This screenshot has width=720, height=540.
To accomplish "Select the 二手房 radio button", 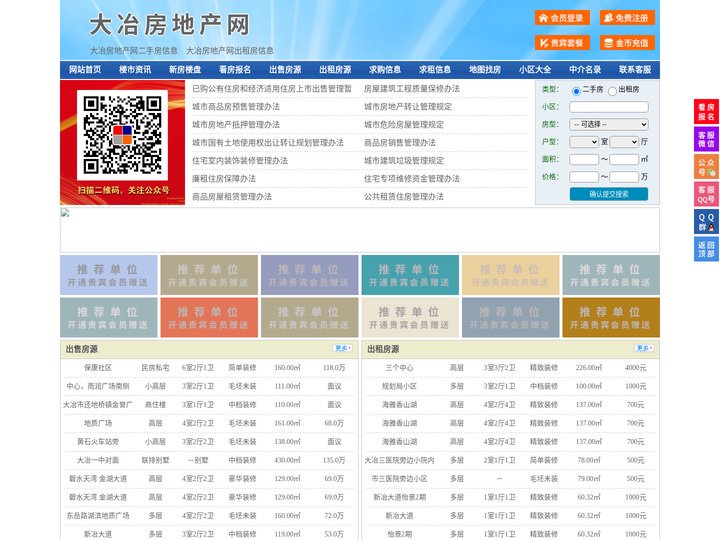I will pyautogui.click(x=576, y=91).
